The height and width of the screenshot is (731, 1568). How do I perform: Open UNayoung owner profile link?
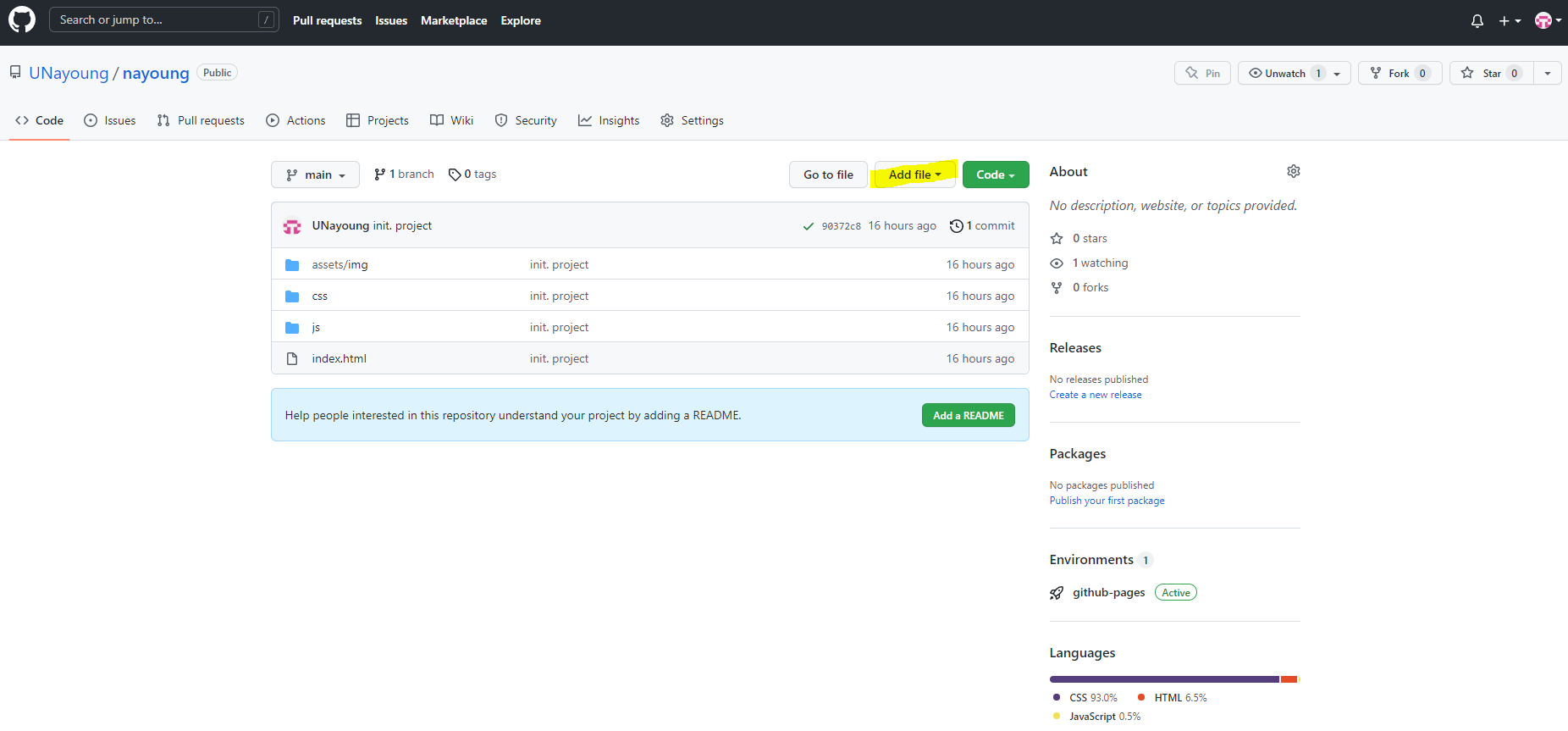[69, 73]
